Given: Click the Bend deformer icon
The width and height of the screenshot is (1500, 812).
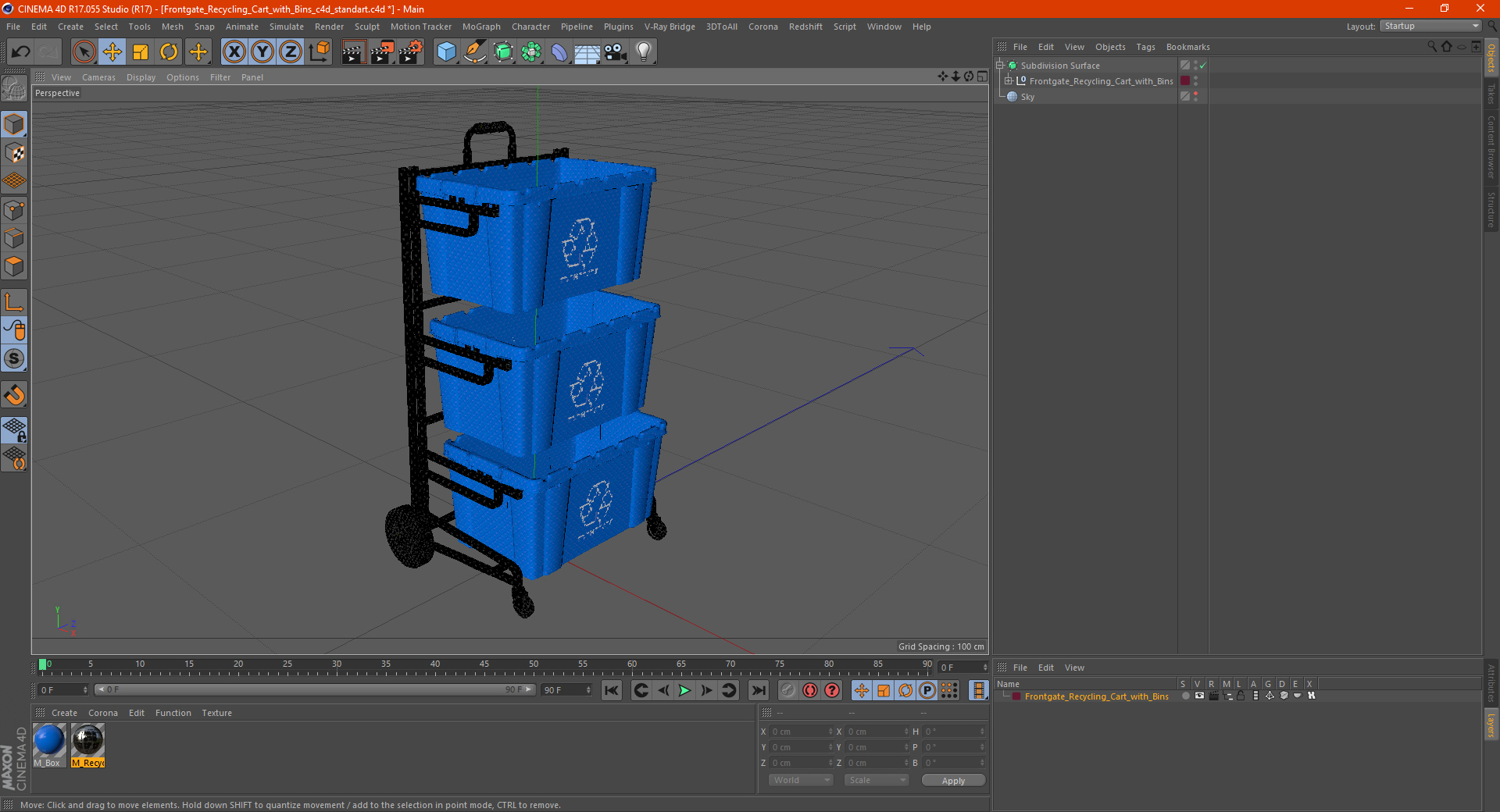Looking at the screenshot, I should point(559,52).
